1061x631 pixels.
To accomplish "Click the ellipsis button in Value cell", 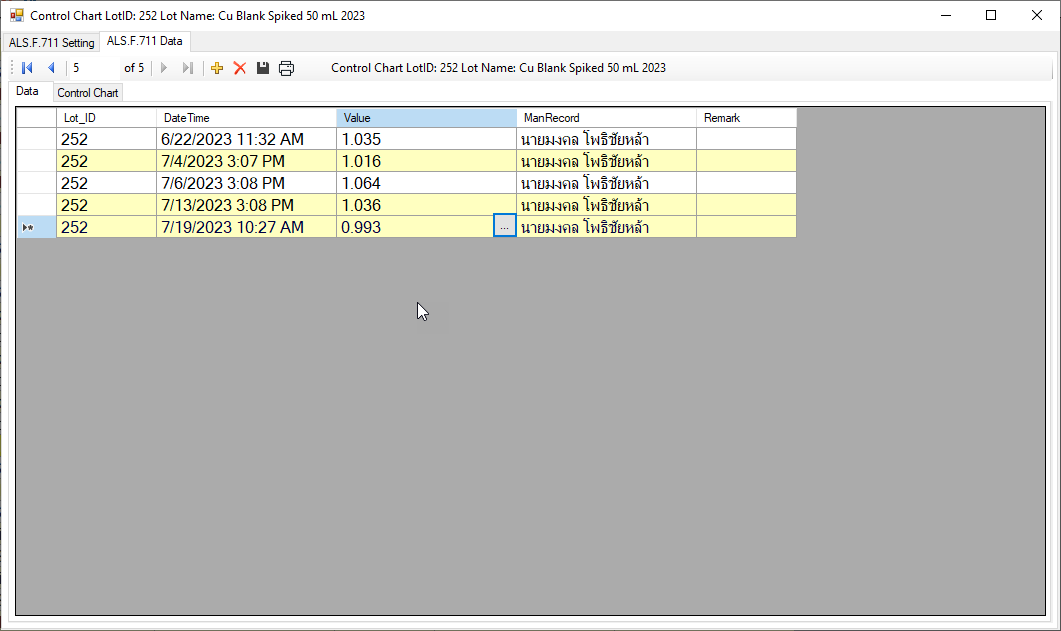I will coord(504,227).
